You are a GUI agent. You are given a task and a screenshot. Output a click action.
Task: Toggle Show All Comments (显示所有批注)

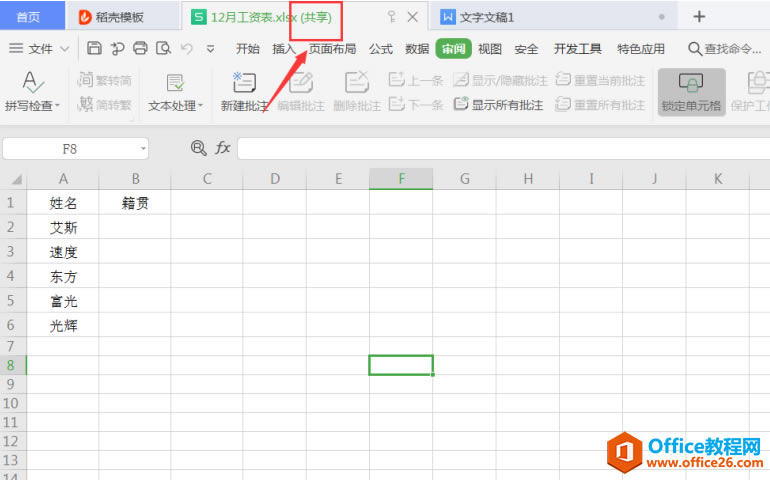point(499,104)
